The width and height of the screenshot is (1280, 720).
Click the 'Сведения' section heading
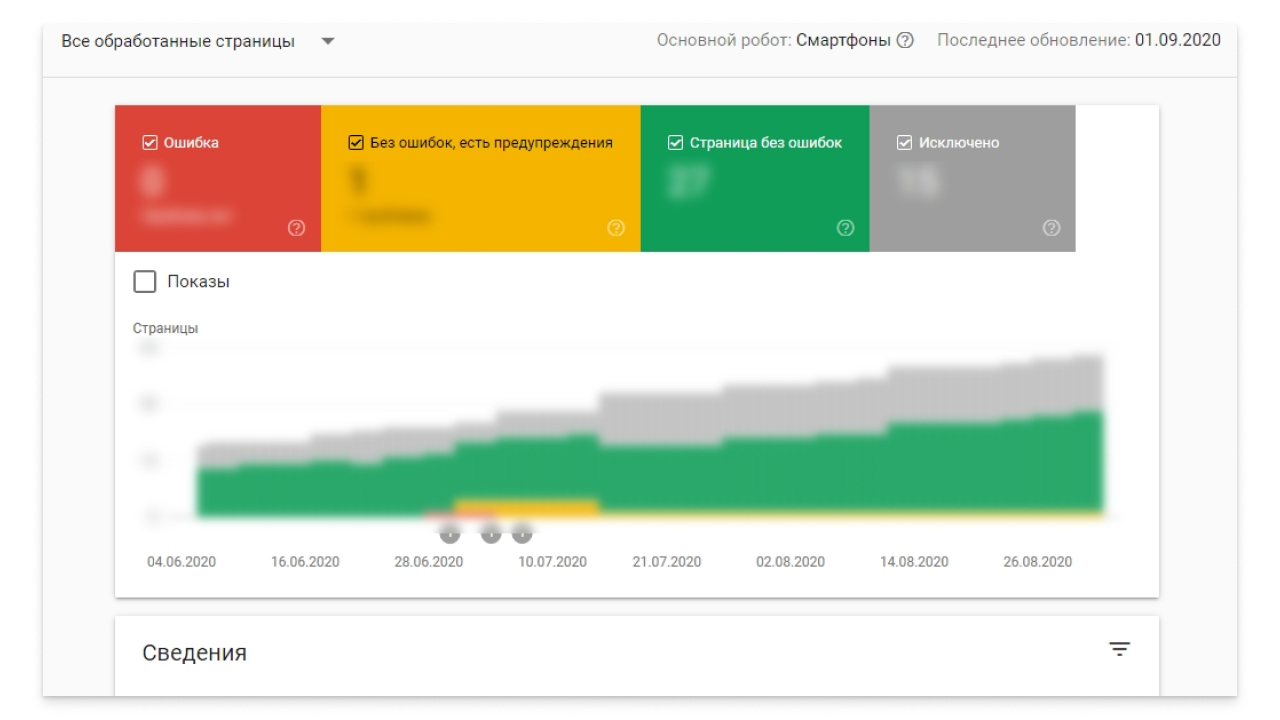[195, 653]
